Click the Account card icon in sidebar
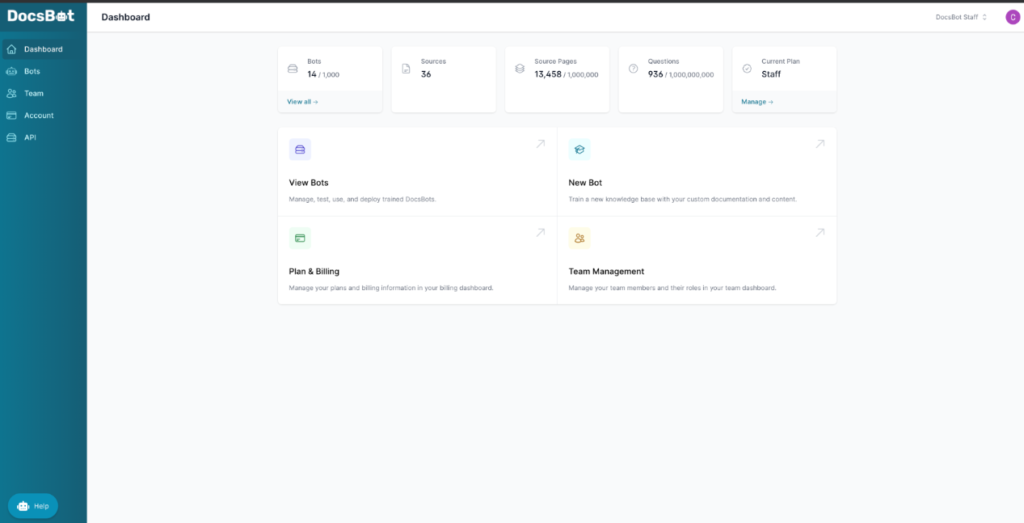This screenshot has width=1024, height=523. [x=11, y=116]
